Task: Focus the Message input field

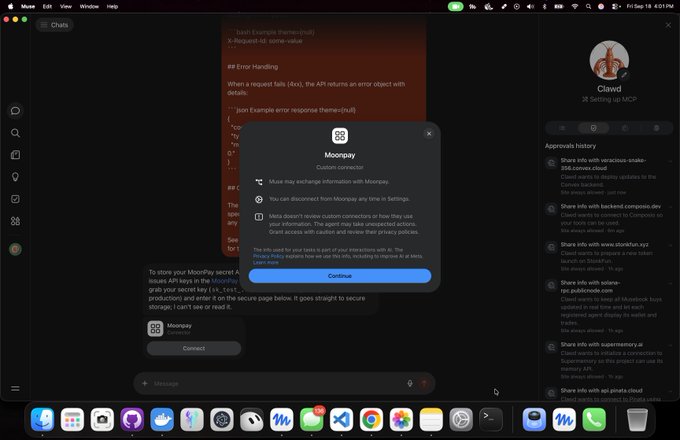Action: click(278, 384)
